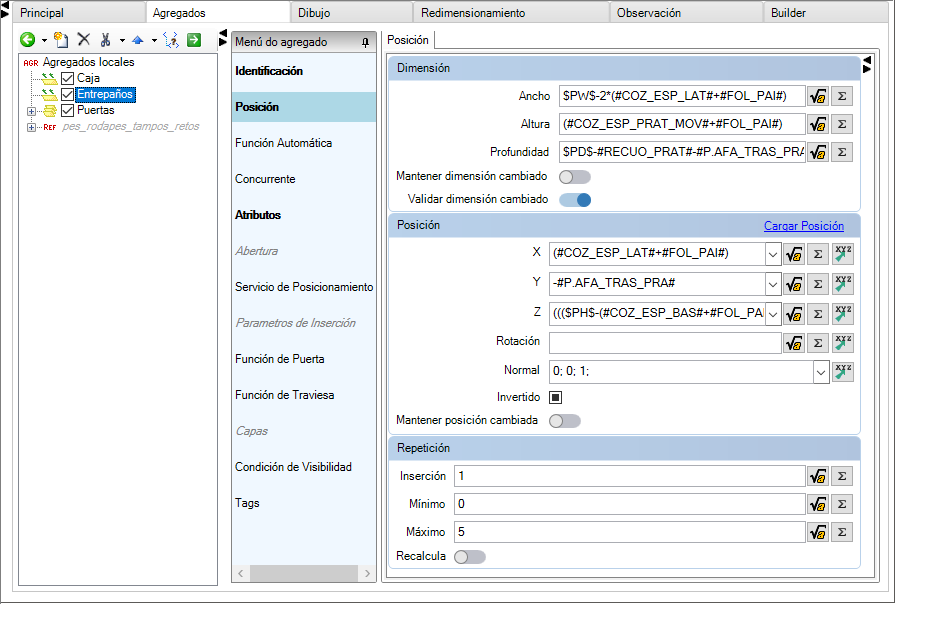Click the tree structure query icon
The width and height of the screenshot is (930, 625).
(x=171, y=40)
